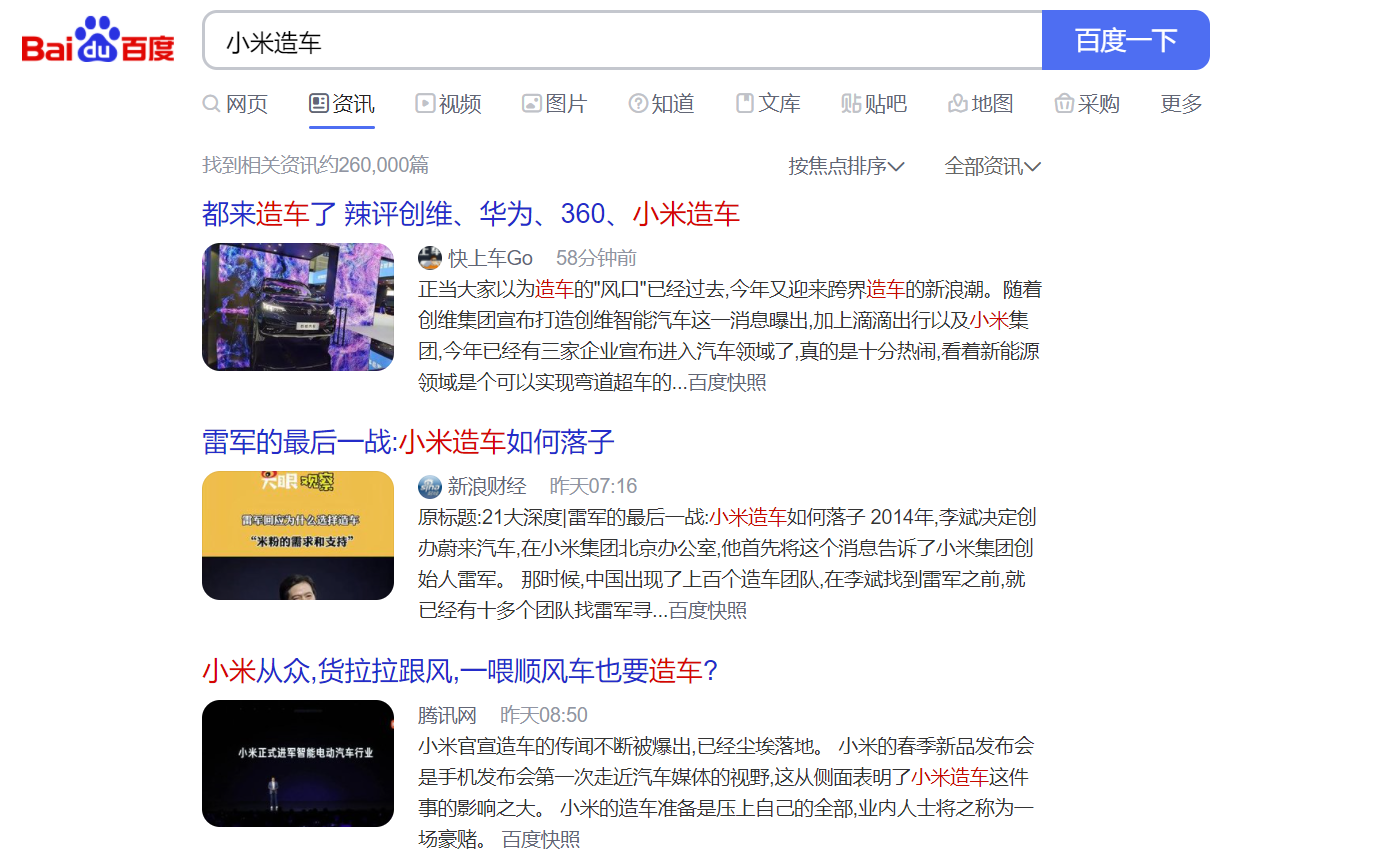Click the 图片 picture icon

click(x=532, y=103)
